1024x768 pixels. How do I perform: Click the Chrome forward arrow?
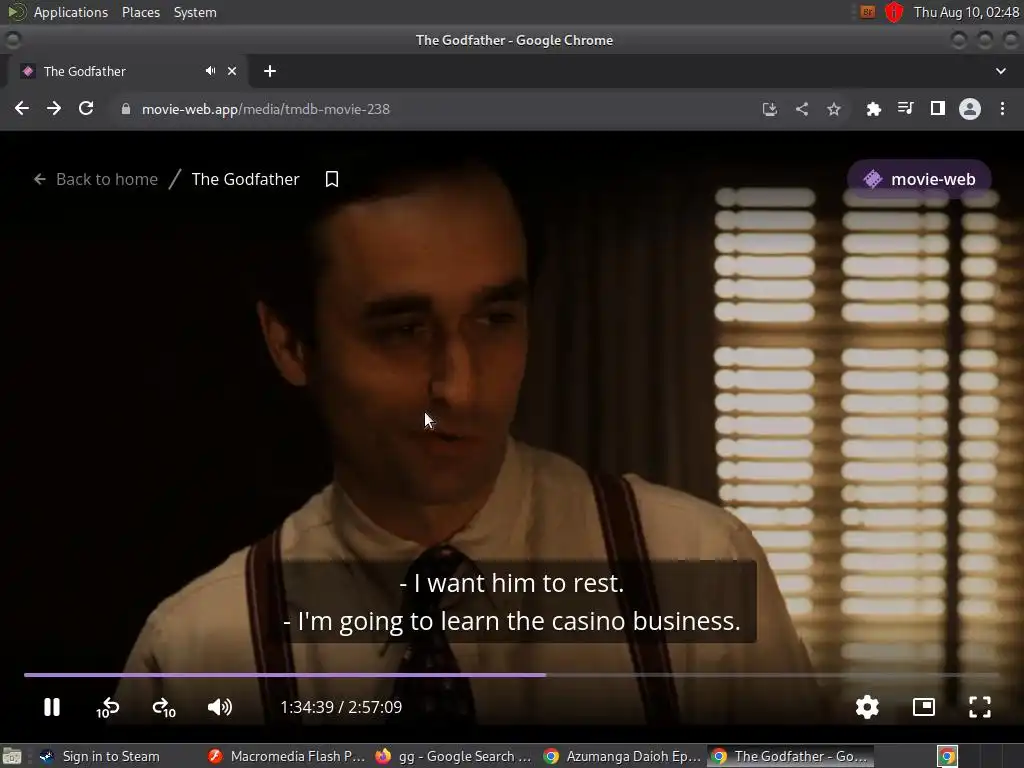[54, 108]
